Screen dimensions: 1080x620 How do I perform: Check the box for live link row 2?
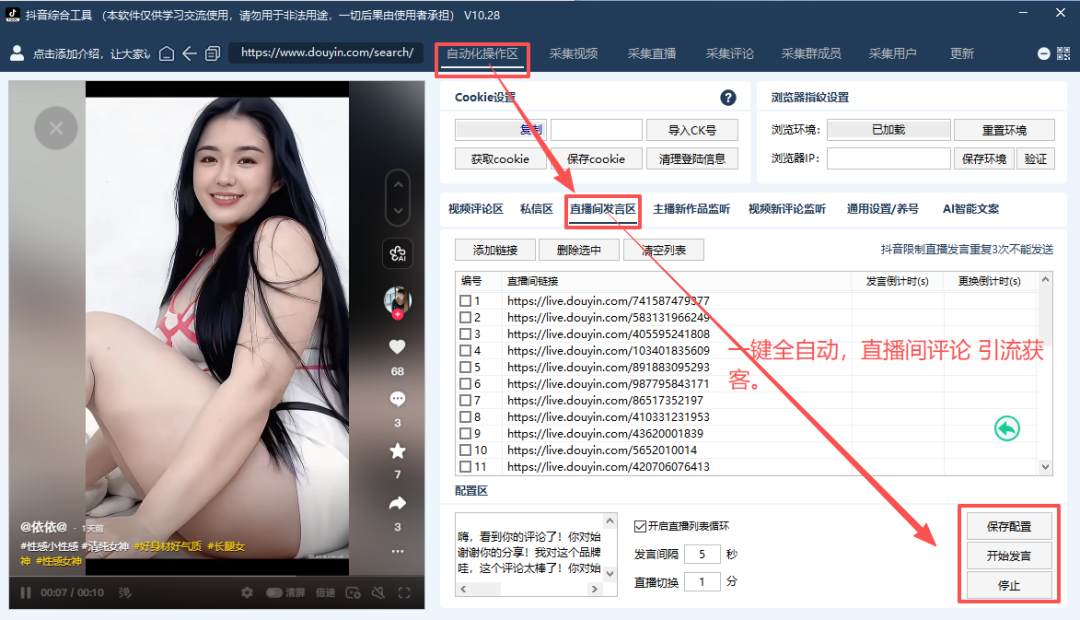coord(466,318)
